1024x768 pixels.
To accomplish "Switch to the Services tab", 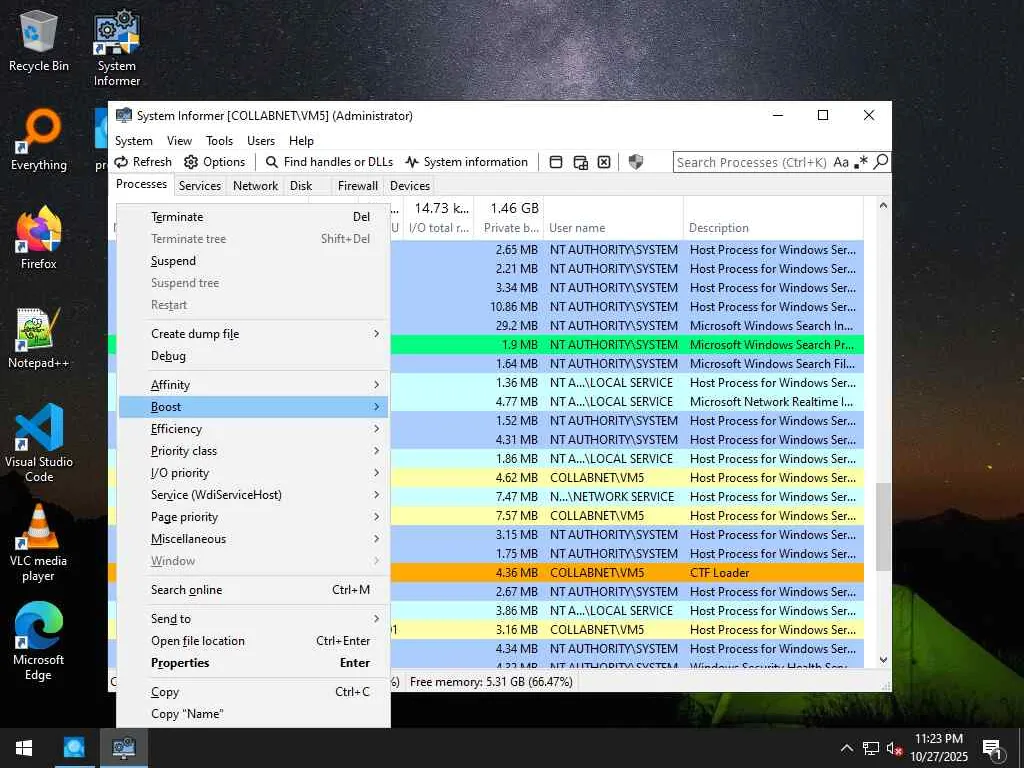I will click(x=200, y=185).
